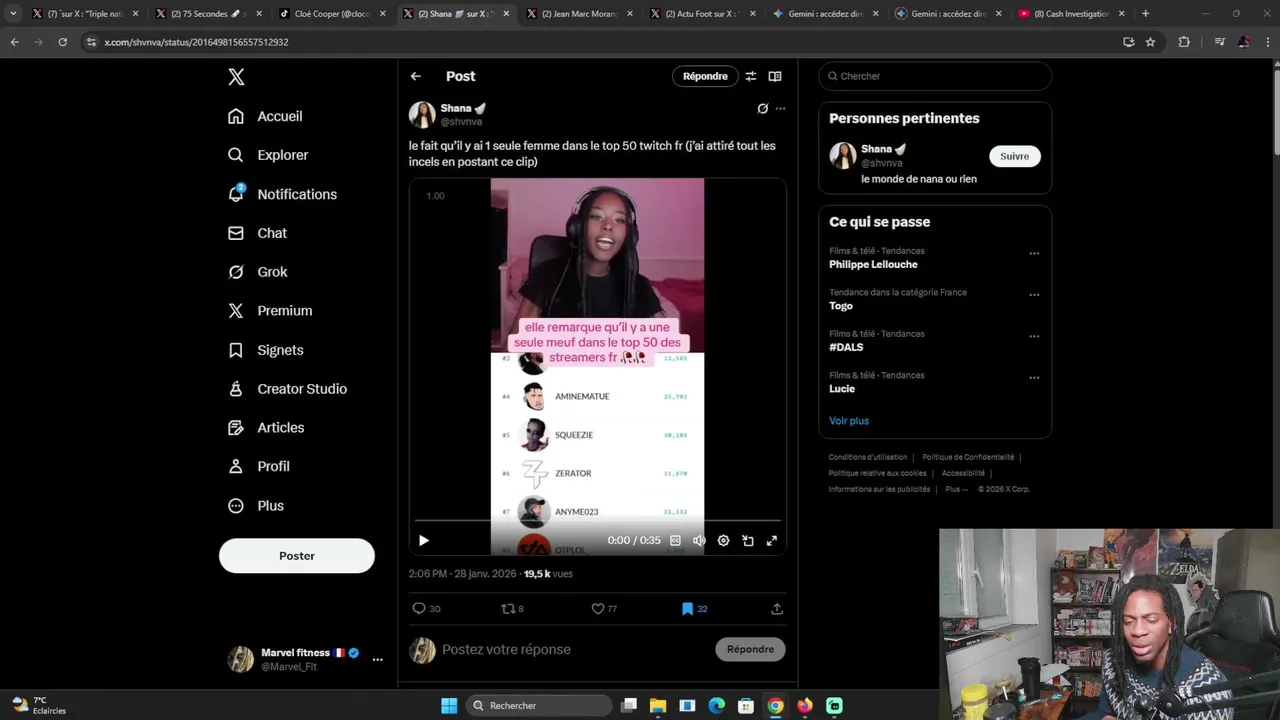
Task: Click Répondre button at top of post
Action: (705, 76)
